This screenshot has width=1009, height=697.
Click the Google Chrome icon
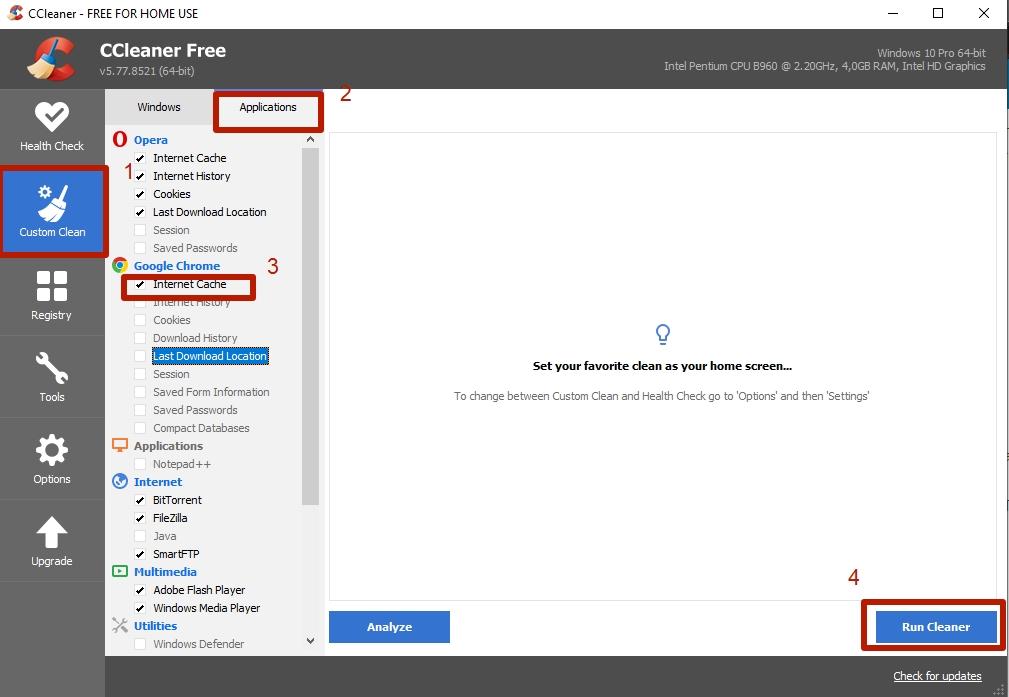coord(120,265)
